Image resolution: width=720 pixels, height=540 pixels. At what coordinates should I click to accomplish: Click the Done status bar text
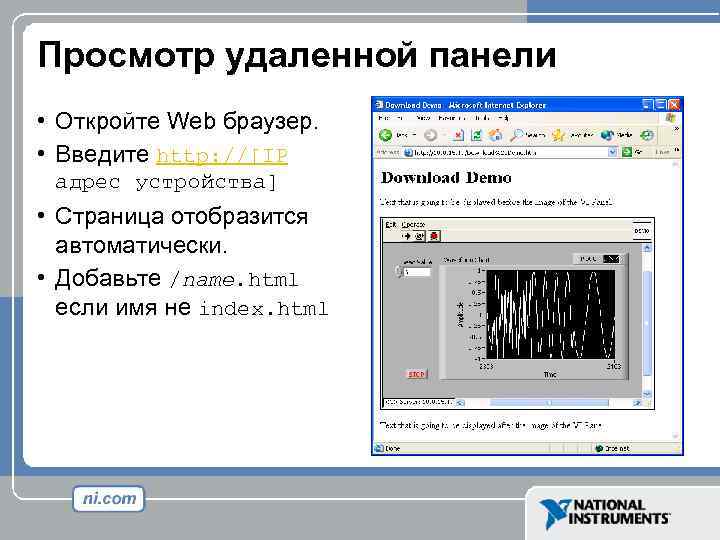[393, 448]
